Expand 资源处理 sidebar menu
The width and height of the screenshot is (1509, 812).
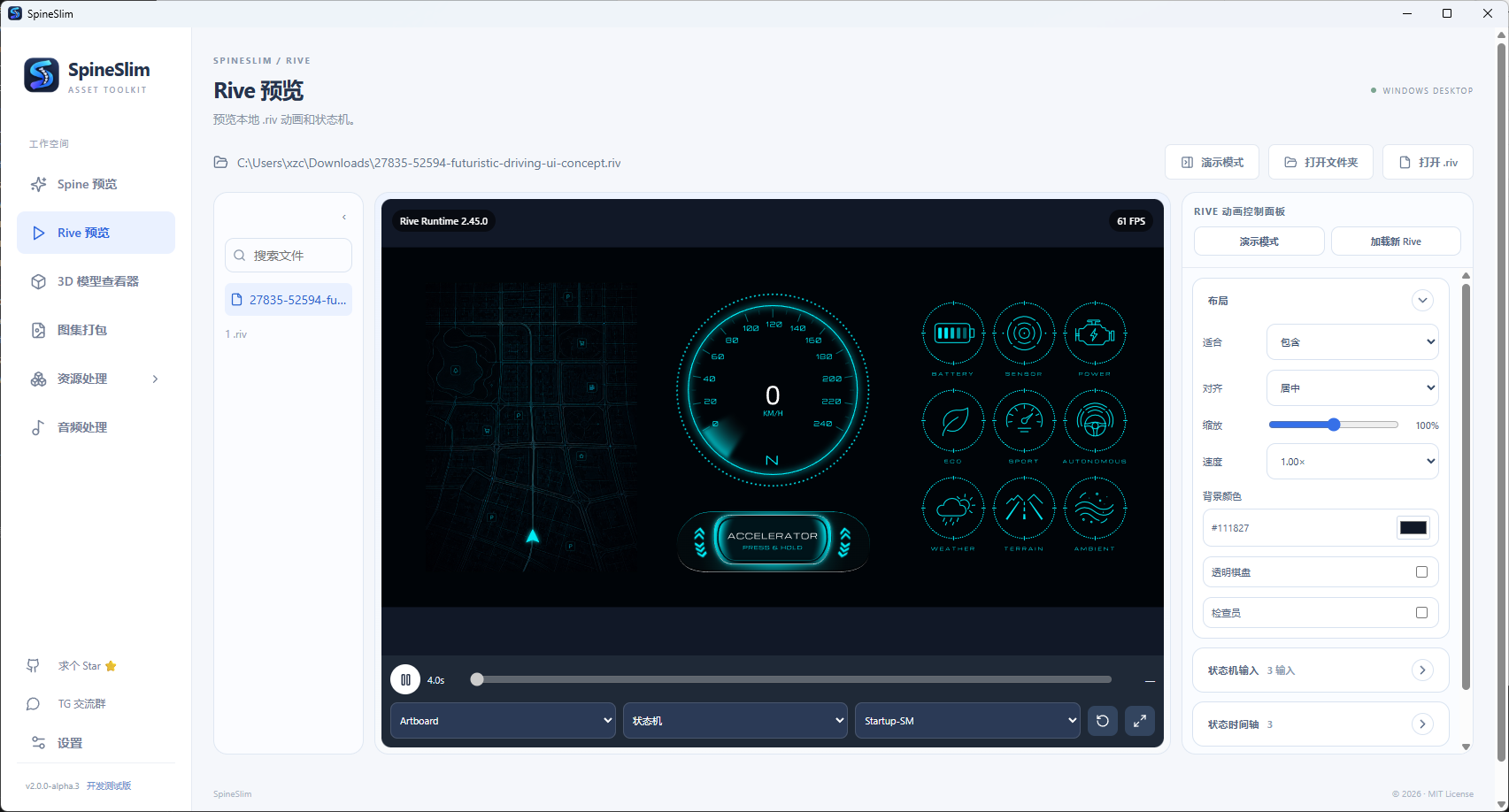pos(96,379)
